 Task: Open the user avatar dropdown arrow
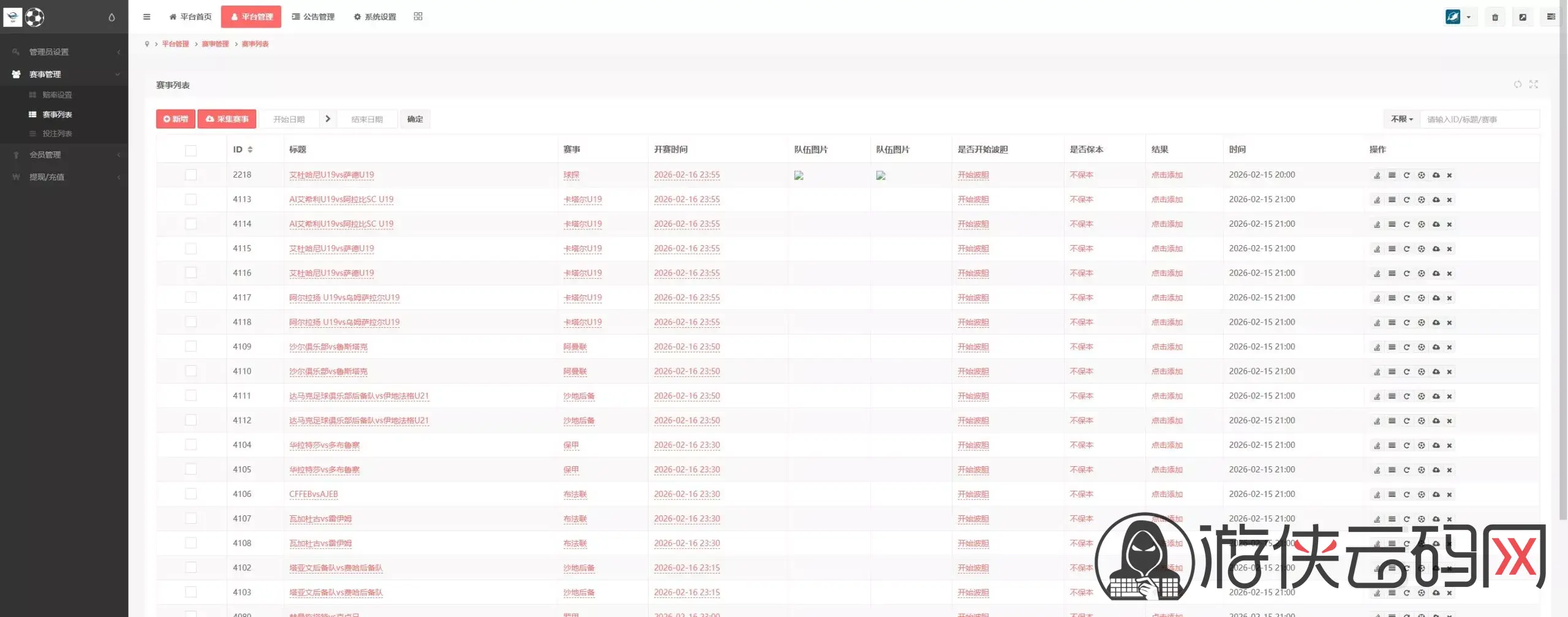coord(1468,17)
